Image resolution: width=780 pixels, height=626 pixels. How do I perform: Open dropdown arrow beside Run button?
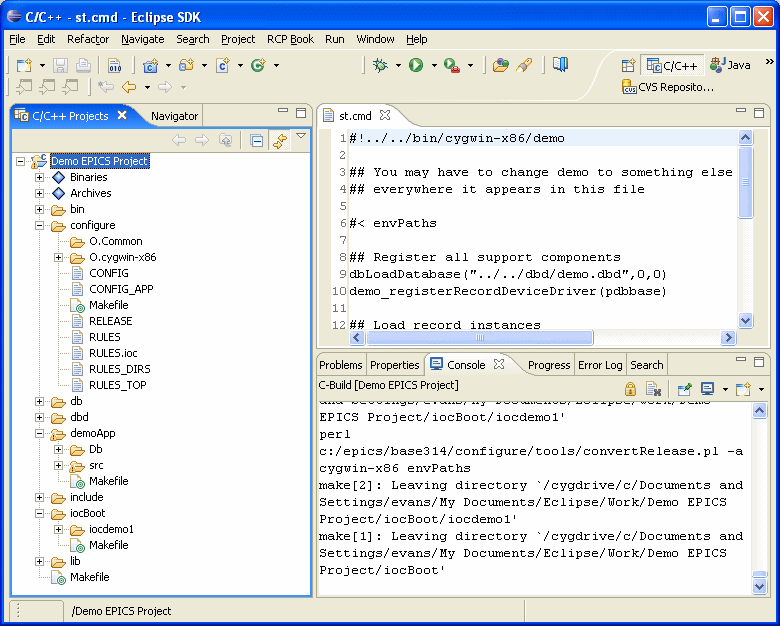click(x=434, y=65)
